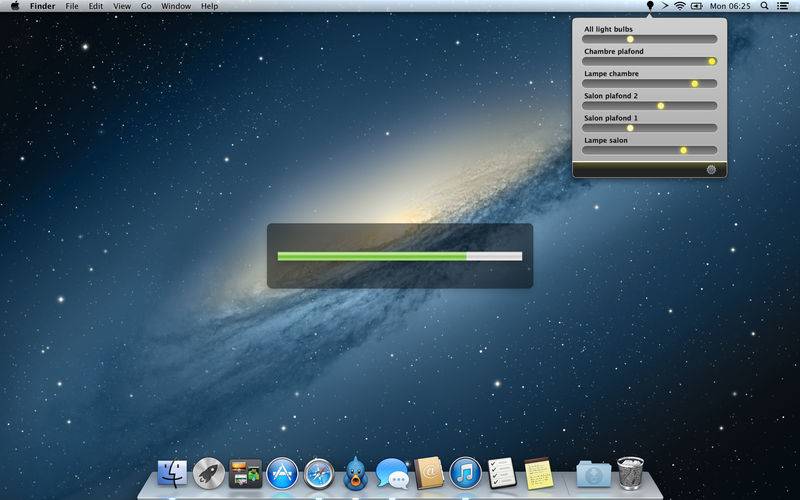Open Trash in the dock
The height and width of the screenshot is (500, 800).
[630, 471]
